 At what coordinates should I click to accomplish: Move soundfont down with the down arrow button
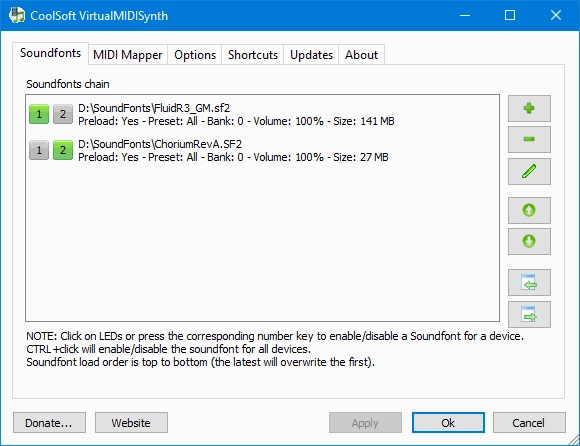[x=529, y=241]
